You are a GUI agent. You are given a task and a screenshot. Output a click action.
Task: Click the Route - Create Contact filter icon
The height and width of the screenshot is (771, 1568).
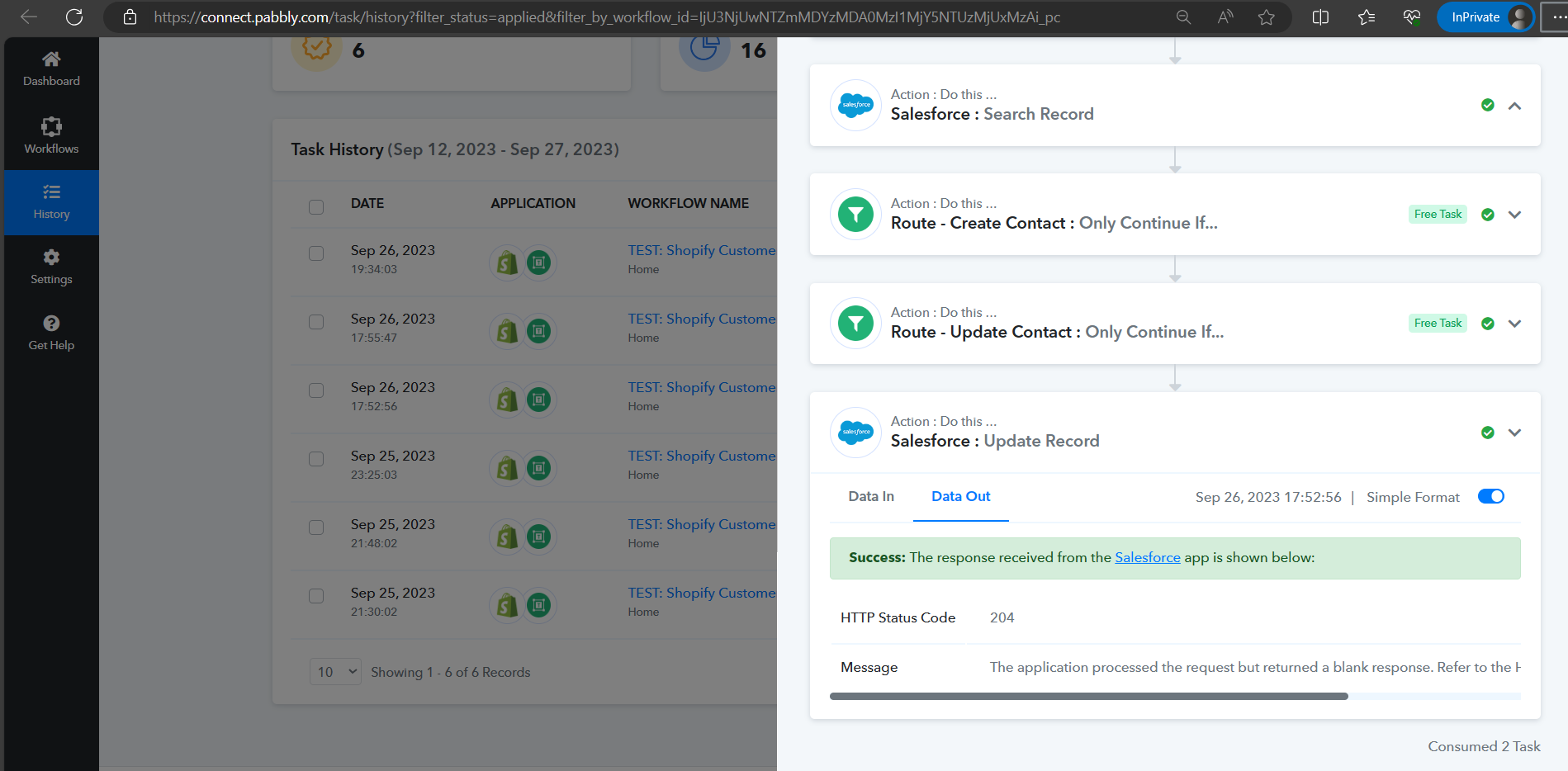pyautogui.click(x=855, y=215)
